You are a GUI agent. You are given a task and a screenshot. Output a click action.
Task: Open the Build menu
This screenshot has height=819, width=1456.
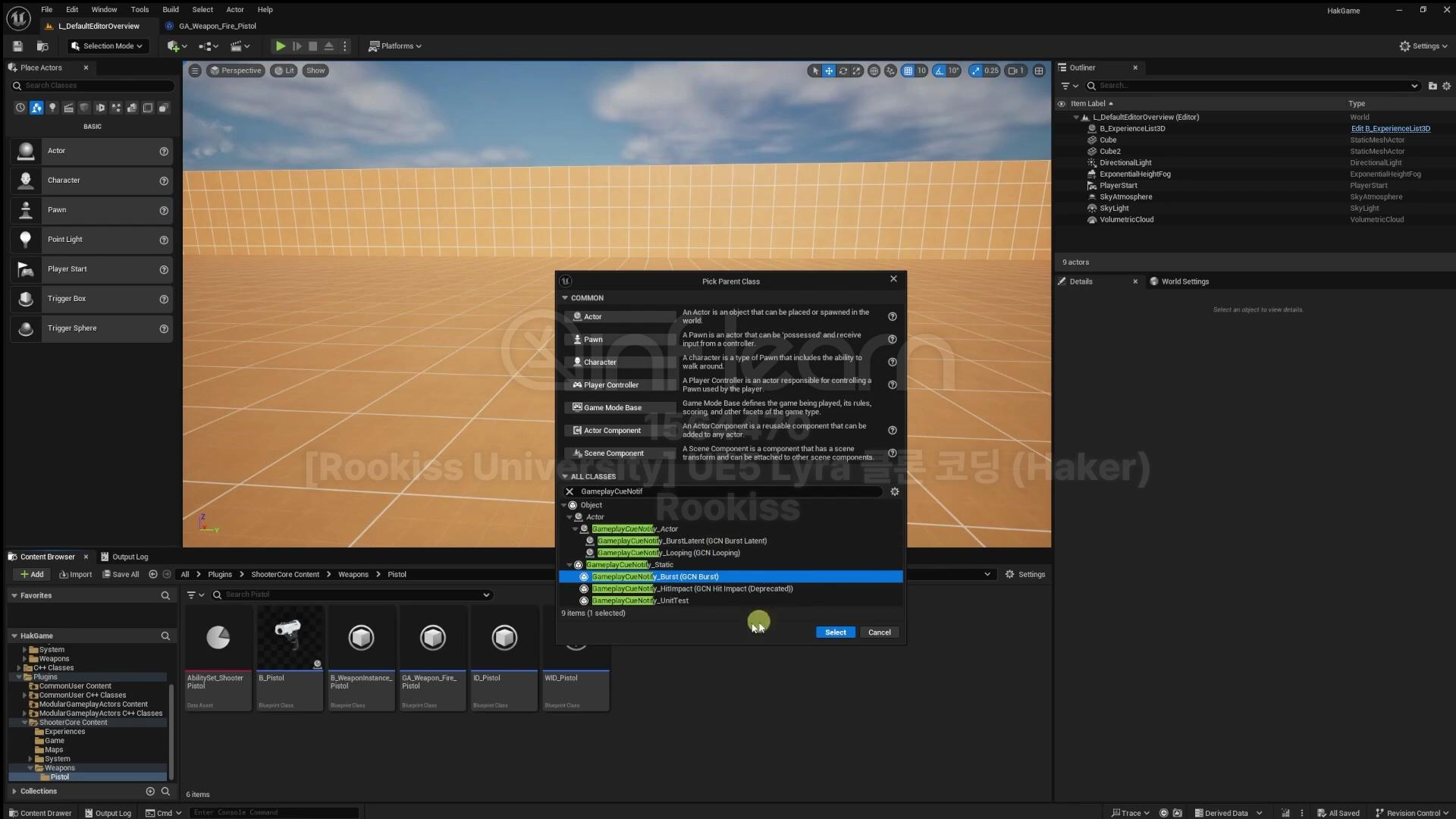171,10
